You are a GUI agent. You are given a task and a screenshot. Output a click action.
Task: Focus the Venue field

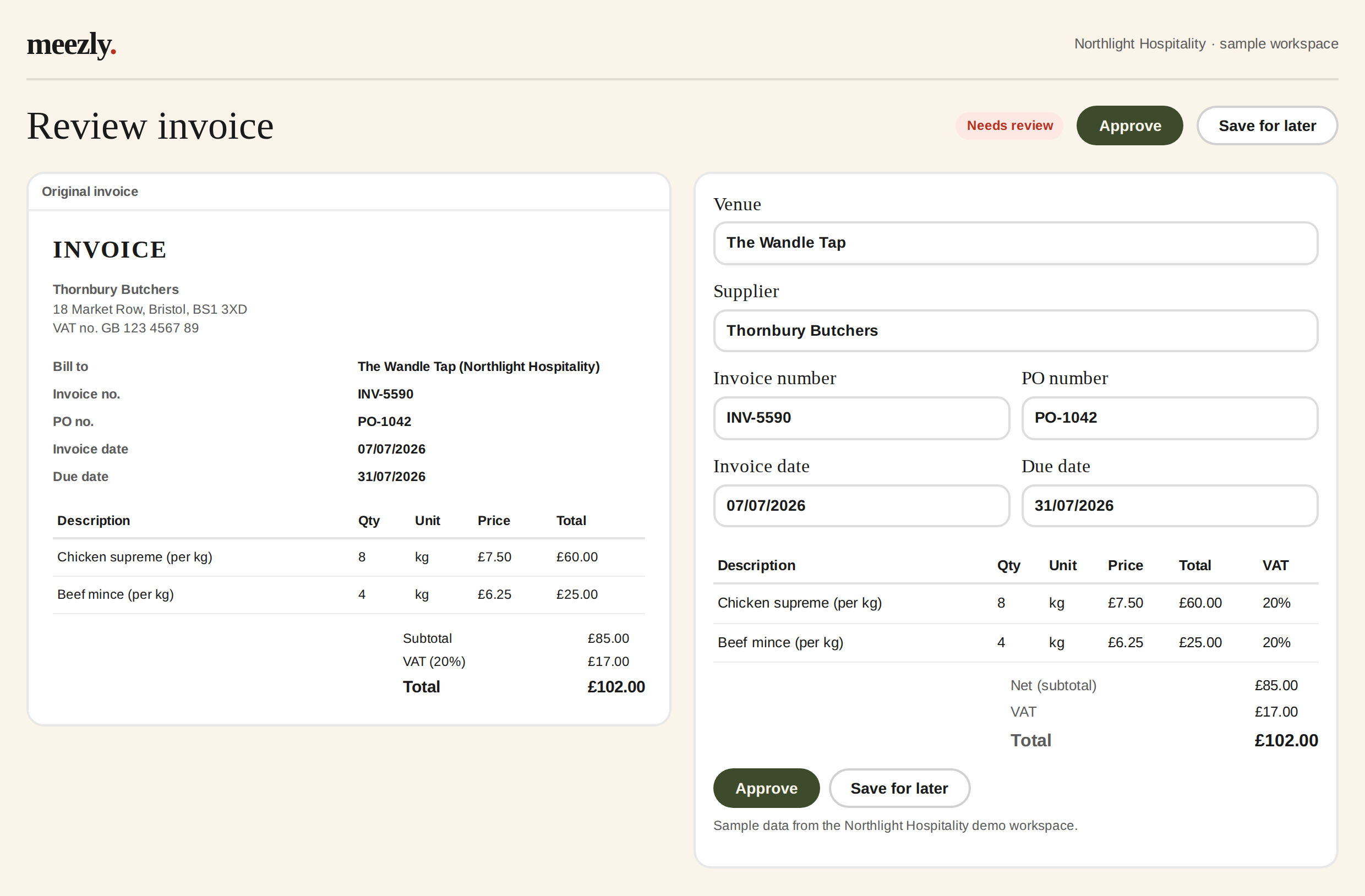(x=1015, y=243)
